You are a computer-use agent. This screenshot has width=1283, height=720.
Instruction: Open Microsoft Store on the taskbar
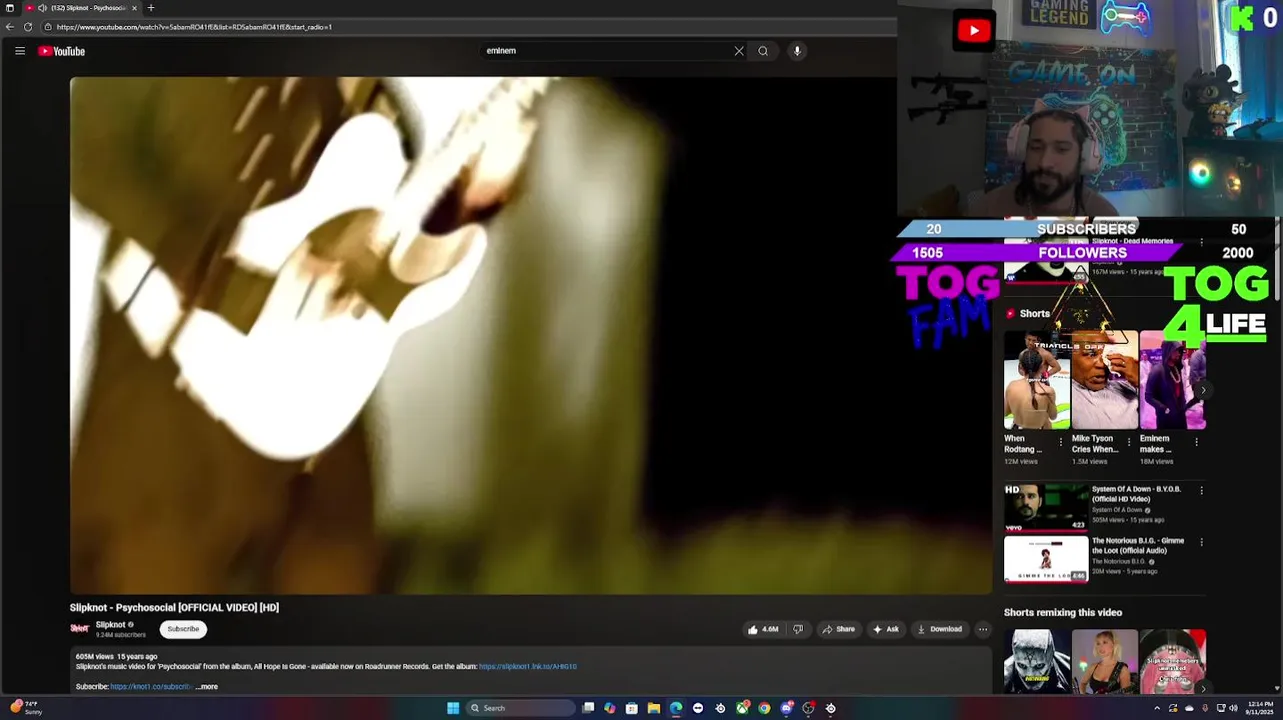(x=632, y=708)
